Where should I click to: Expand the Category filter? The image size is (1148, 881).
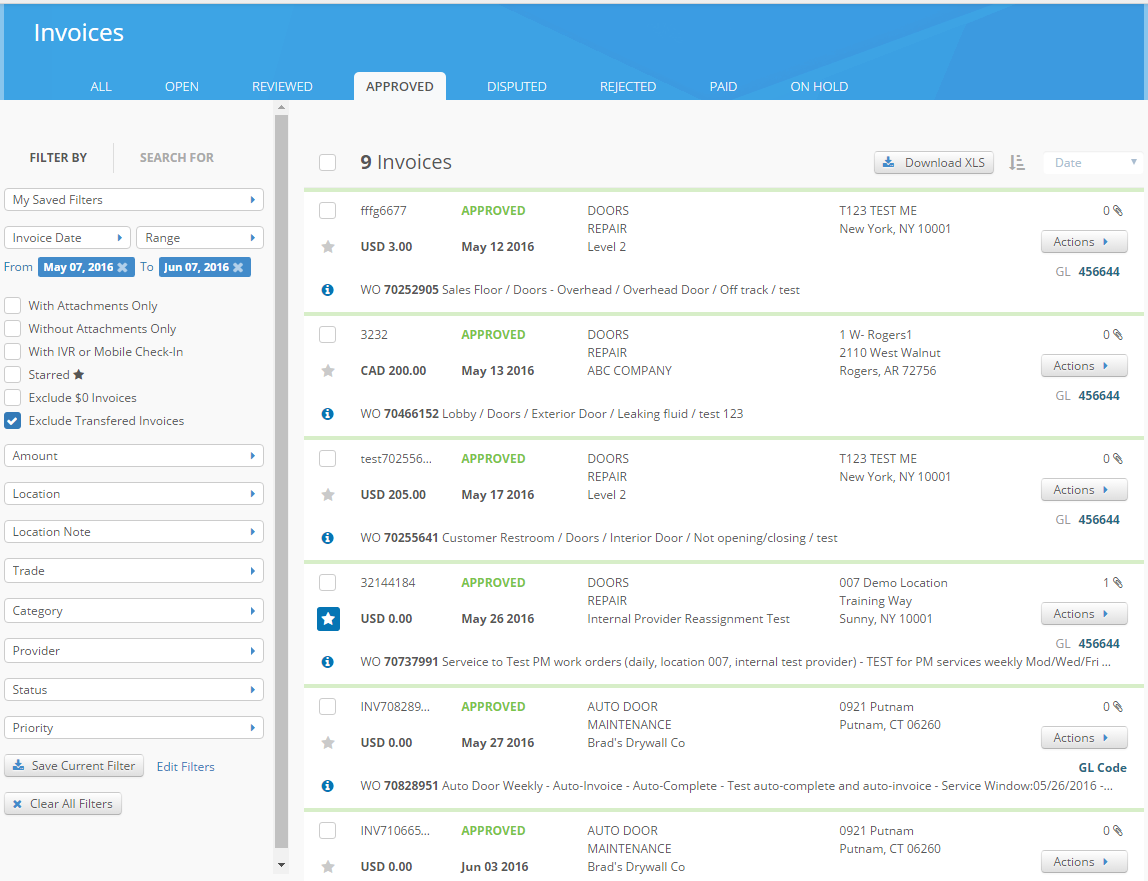point(134,611)
